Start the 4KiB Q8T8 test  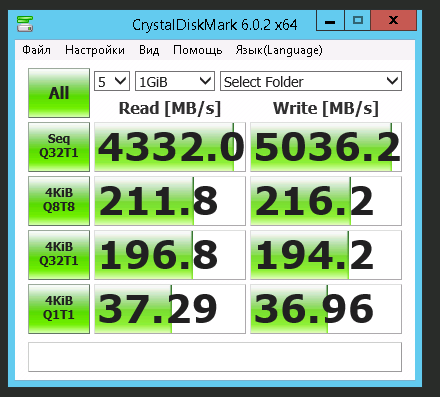click(59, 201)
